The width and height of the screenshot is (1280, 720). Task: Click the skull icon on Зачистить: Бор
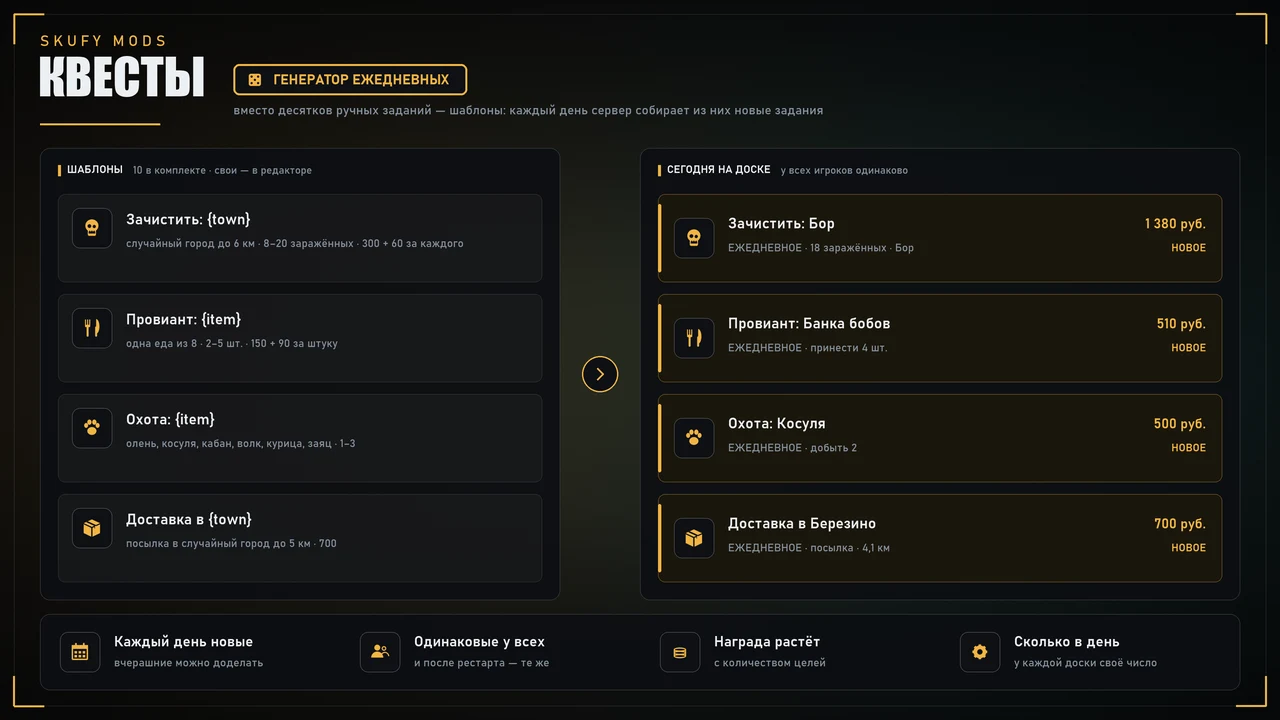click(694, 238)
